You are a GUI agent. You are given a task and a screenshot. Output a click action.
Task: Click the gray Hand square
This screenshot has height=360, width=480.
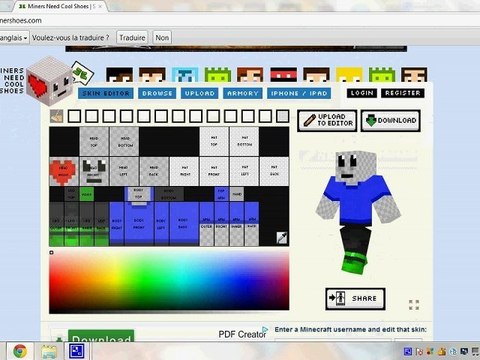pyautogui.click(x=237, y=194)
